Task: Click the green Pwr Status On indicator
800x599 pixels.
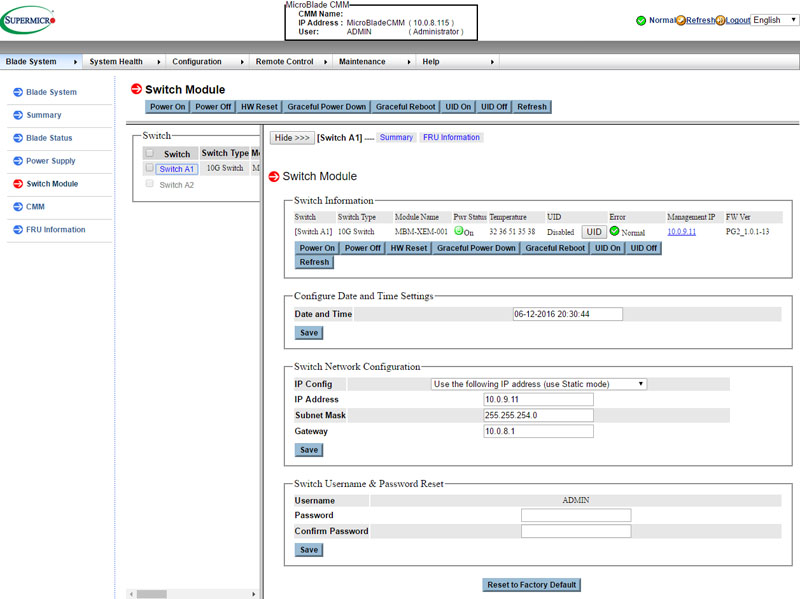Action: tap(459, 231)
